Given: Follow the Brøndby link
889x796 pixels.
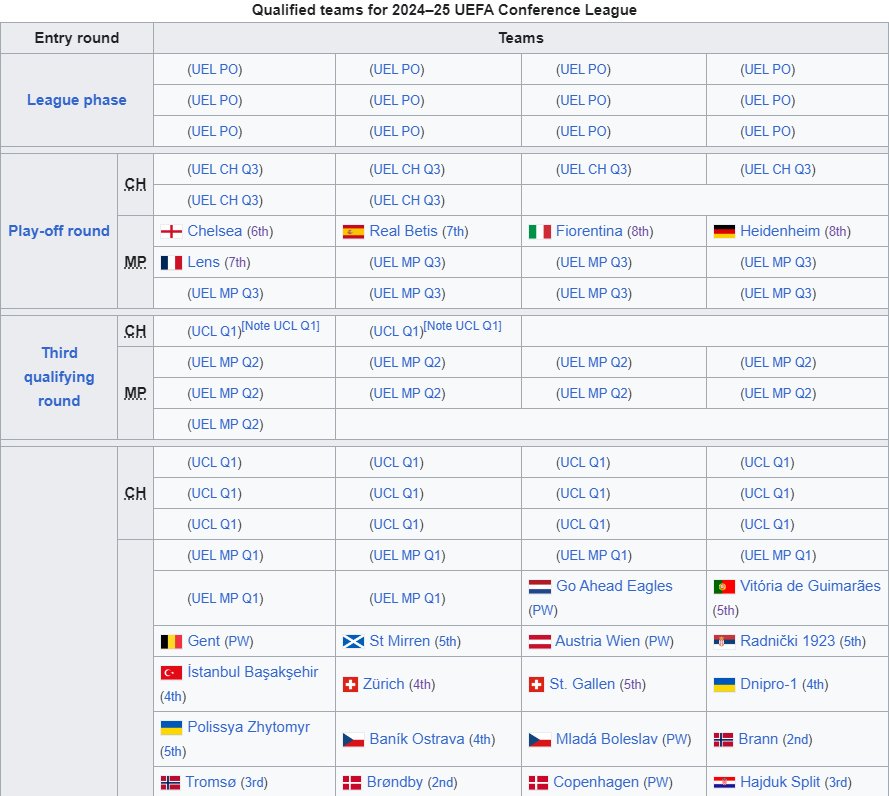Looking at the screenshot, I should click(x=395, y=782).
